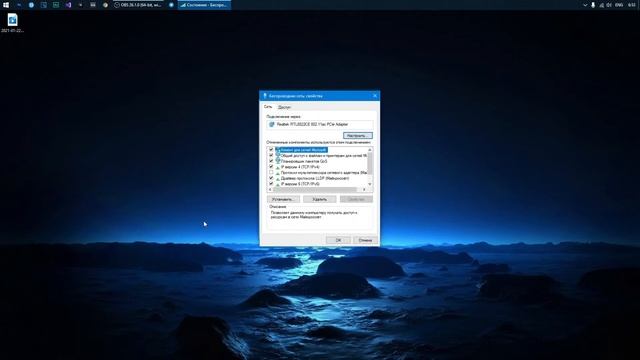
Task: Uncheck the IP версии 6 checkbox
Action: [271, 184]
